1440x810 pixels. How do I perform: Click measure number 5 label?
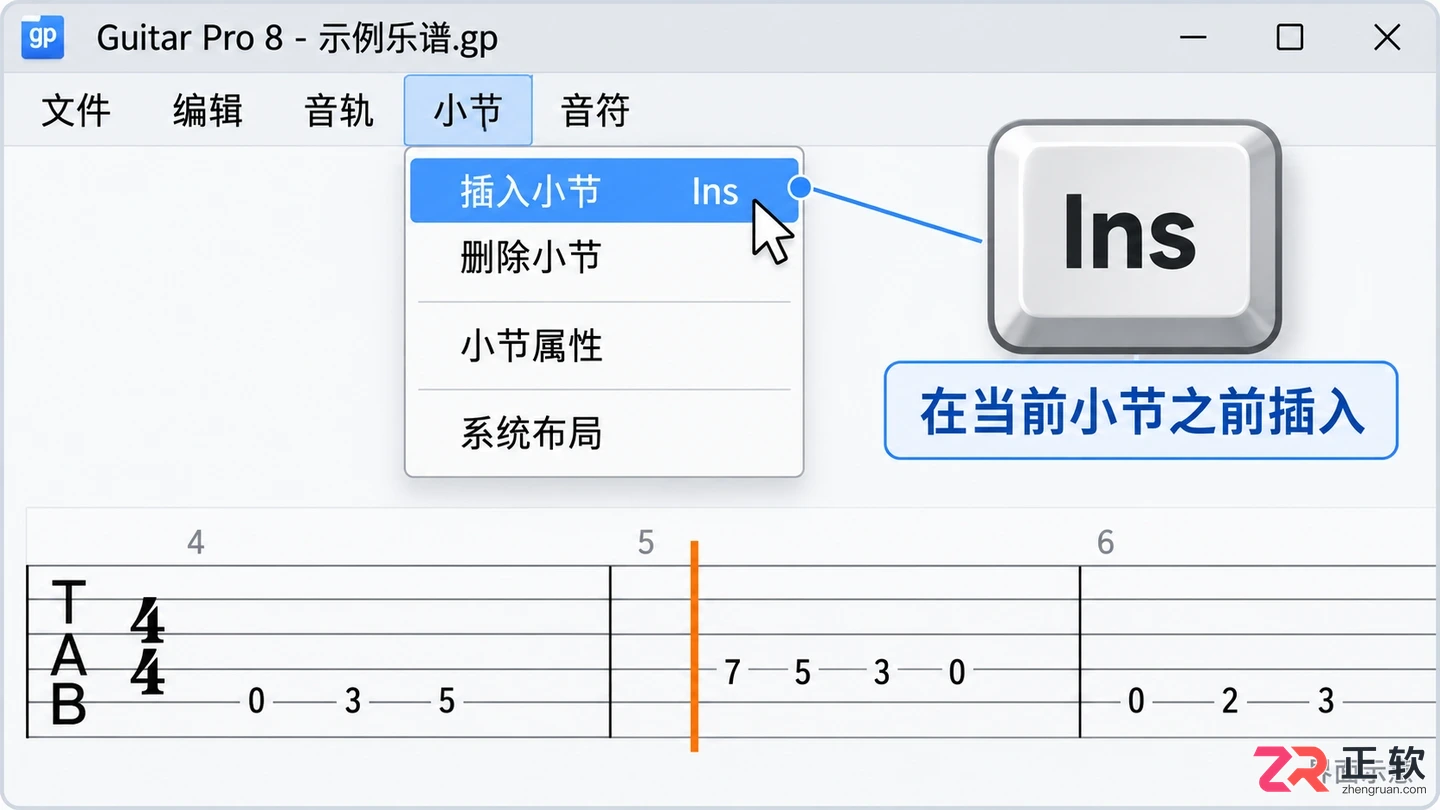coord(646,543)
